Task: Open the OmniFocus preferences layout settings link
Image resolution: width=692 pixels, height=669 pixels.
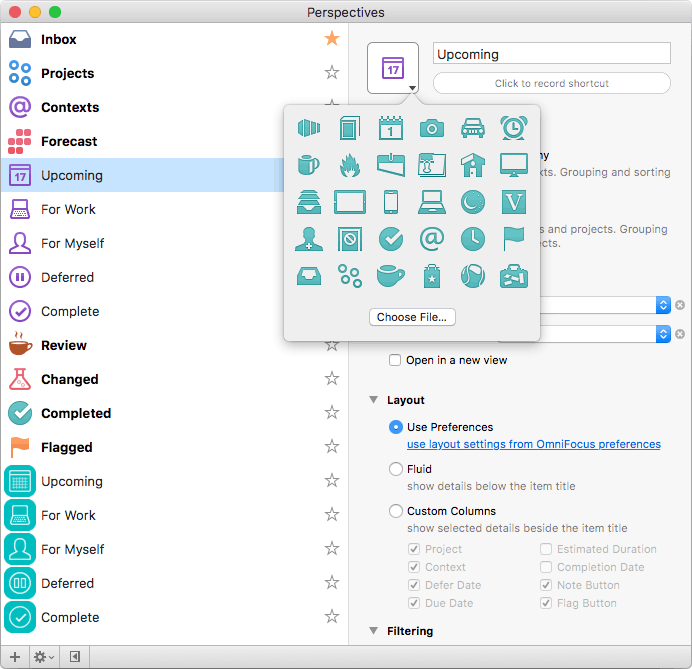Action: pyautogui.click(x=534, y=444)
